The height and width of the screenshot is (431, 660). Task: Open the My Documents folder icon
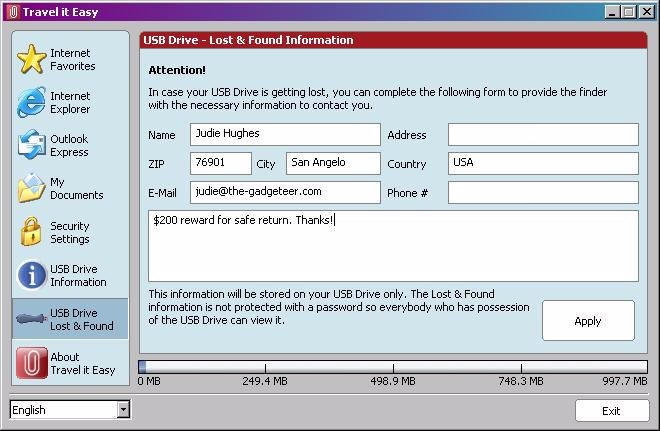[31, 189]
